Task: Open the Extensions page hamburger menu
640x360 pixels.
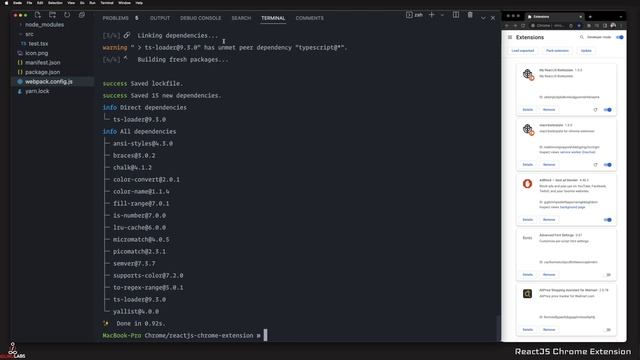Action: coord(510,37)
